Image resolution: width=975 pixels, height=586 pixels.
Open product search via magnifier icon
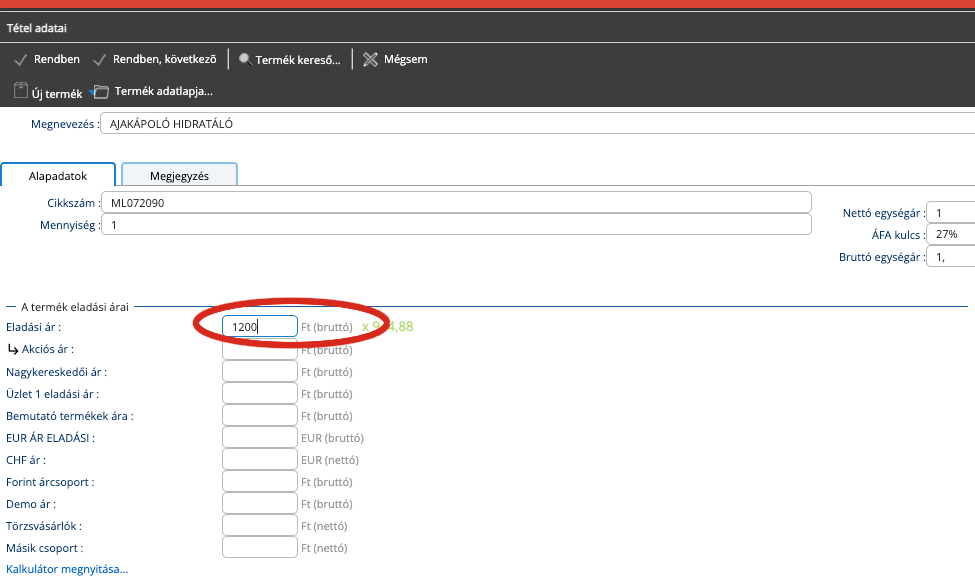pyautogui.click(x=245, y=59)
